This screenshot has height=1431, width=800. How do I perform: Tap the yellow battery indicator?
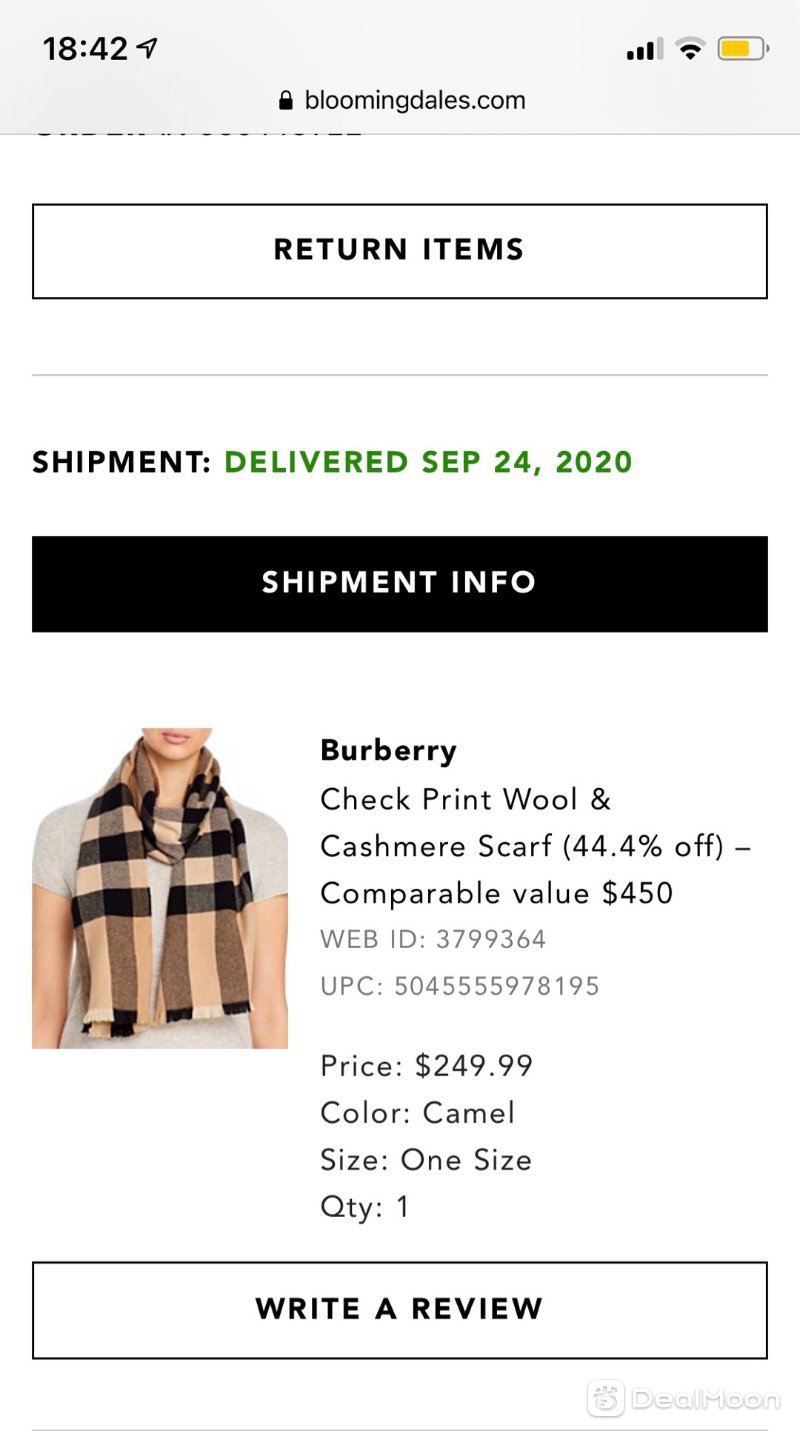742,48
